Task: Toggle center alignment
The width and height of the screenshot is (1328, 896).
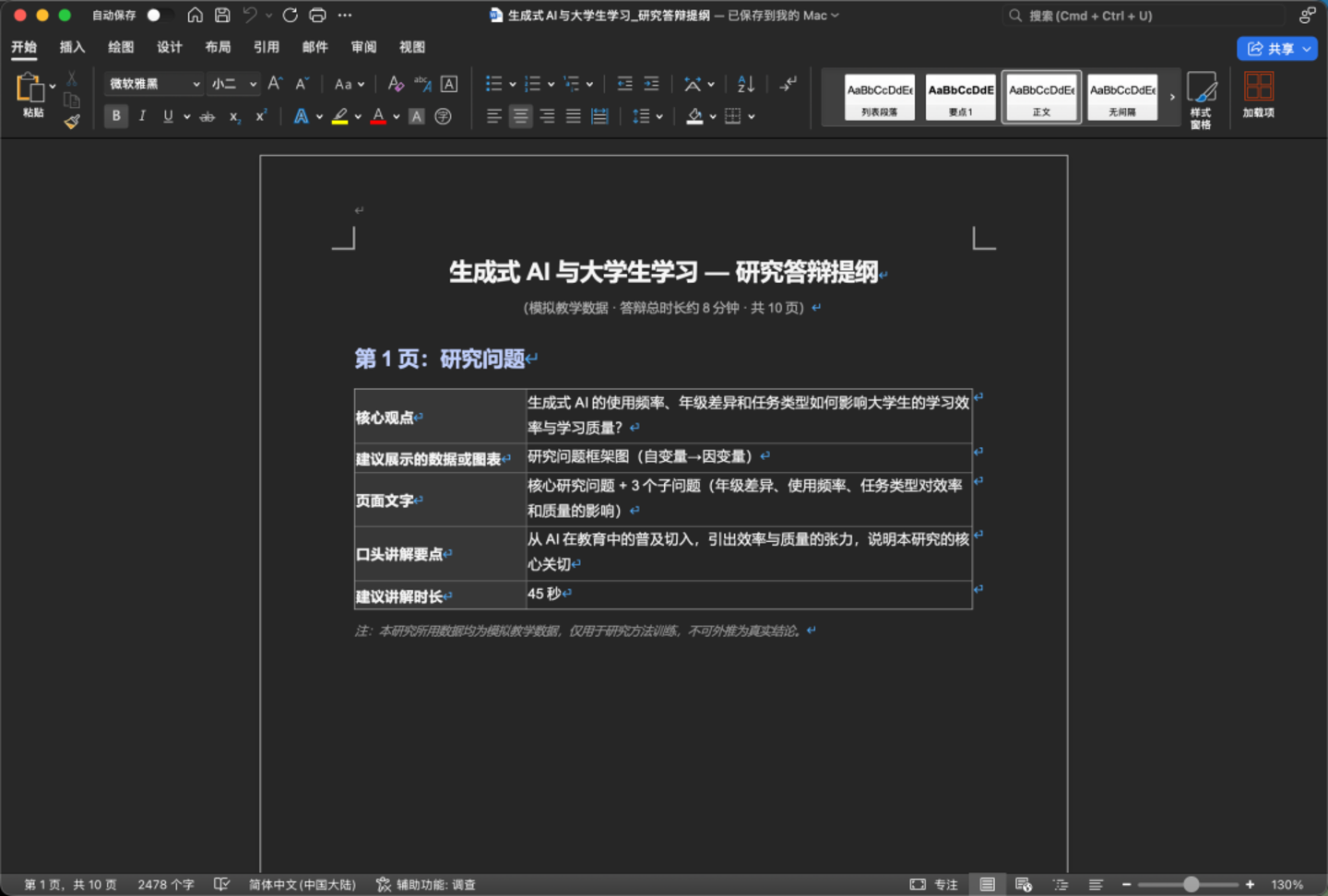Action: click(x=521, y=116)
